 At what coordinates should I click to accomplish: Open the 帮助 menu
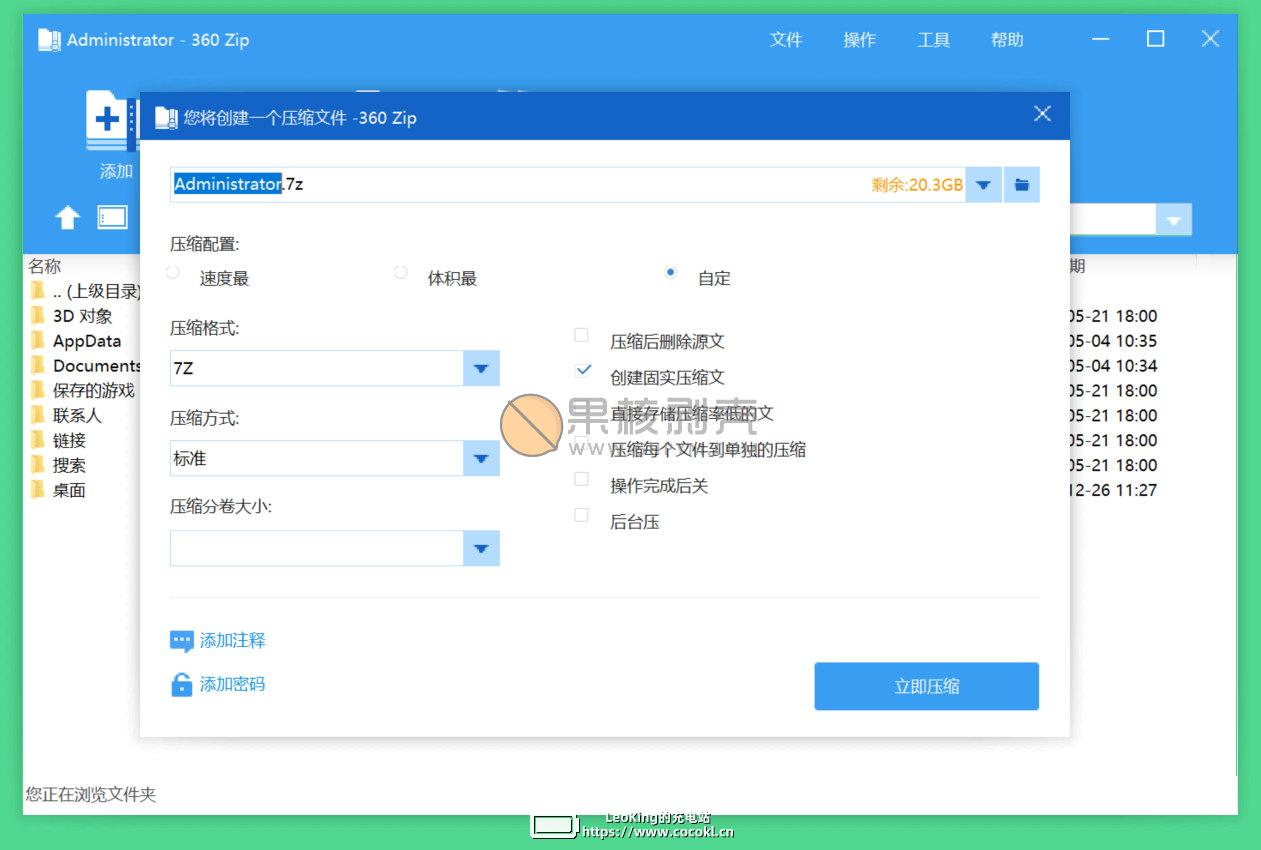click(x=1007, y=40)
